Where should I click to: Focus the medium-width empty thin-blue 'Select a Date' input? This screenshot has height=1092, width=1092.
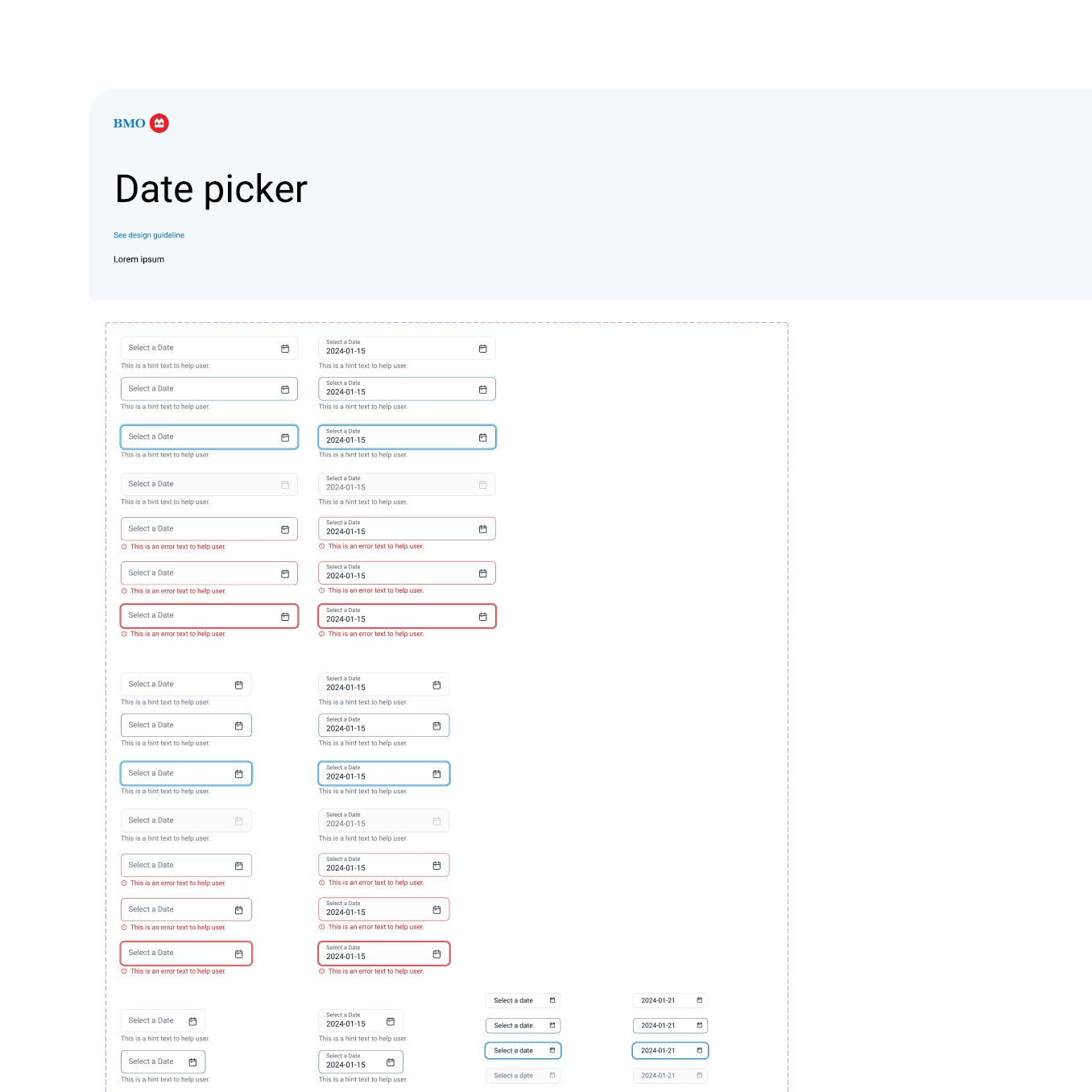[x=186, y=725]
